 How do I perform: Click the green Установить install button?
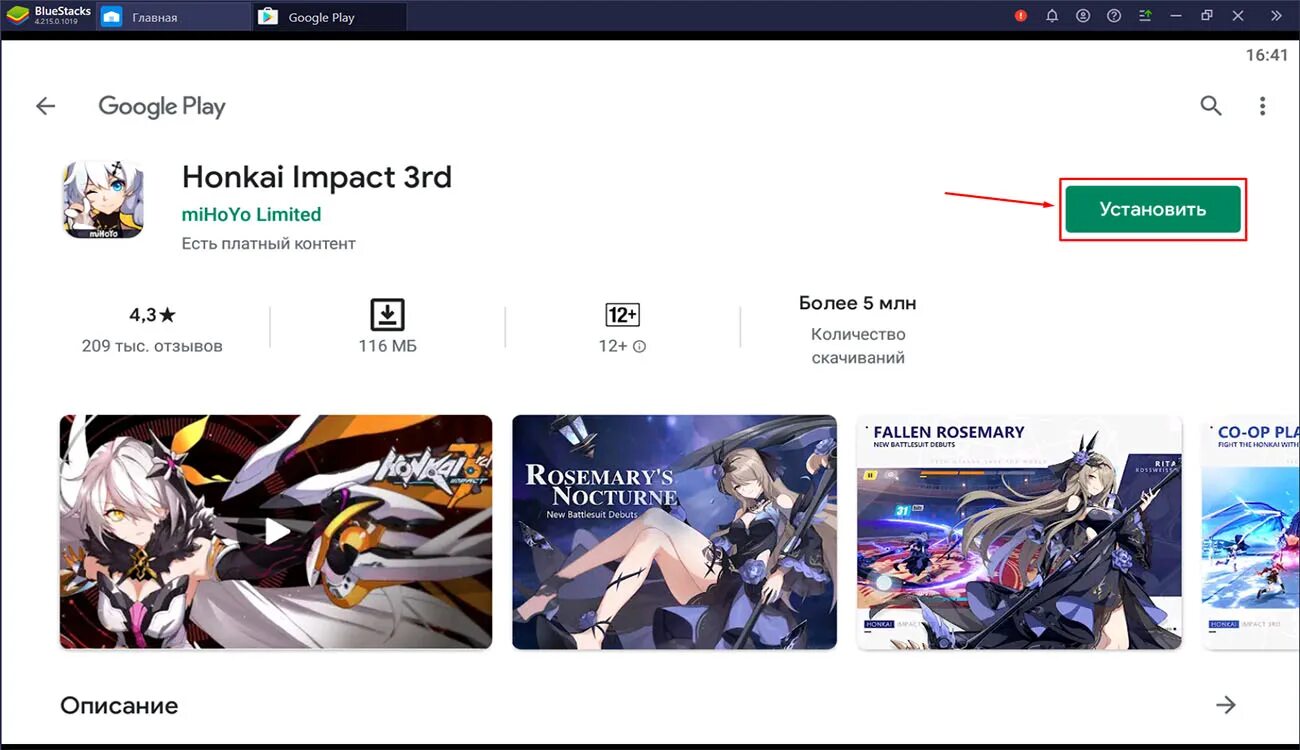pyautogui.click(x=1152, y=209)
